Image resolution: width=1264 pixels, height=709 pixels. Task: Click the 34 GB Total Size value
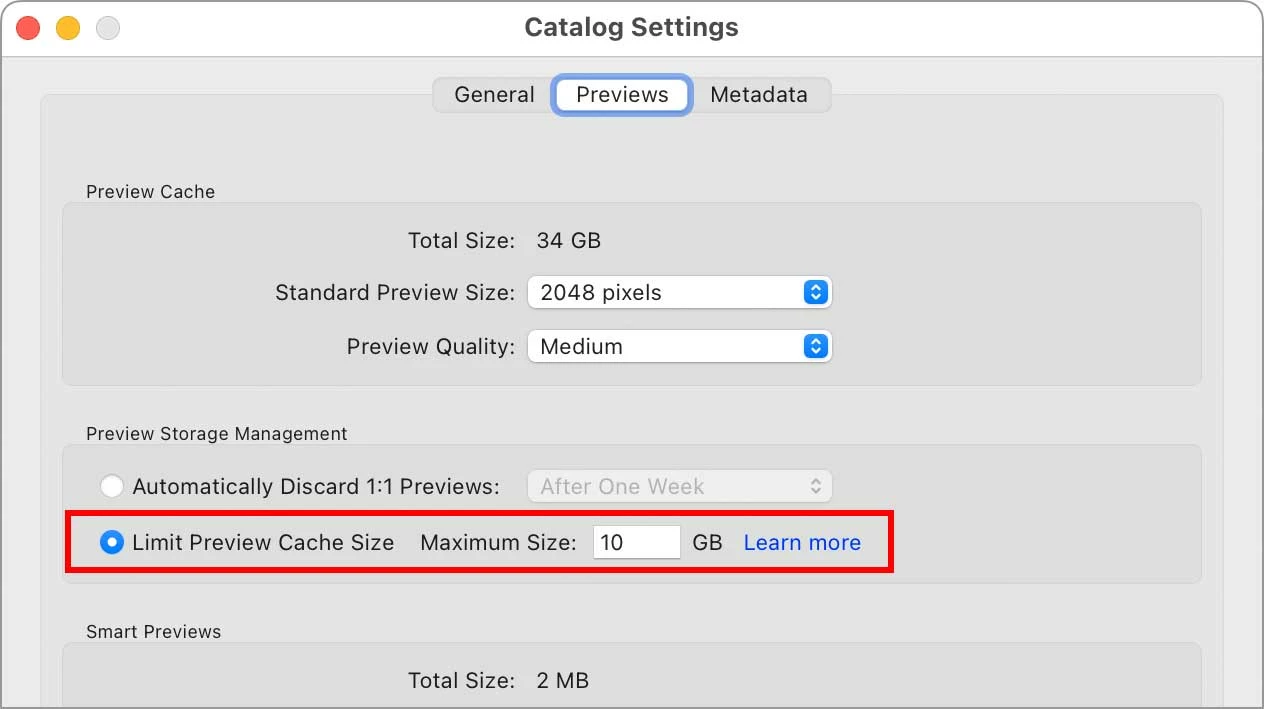pyautogui.click(x=568, y=241)
